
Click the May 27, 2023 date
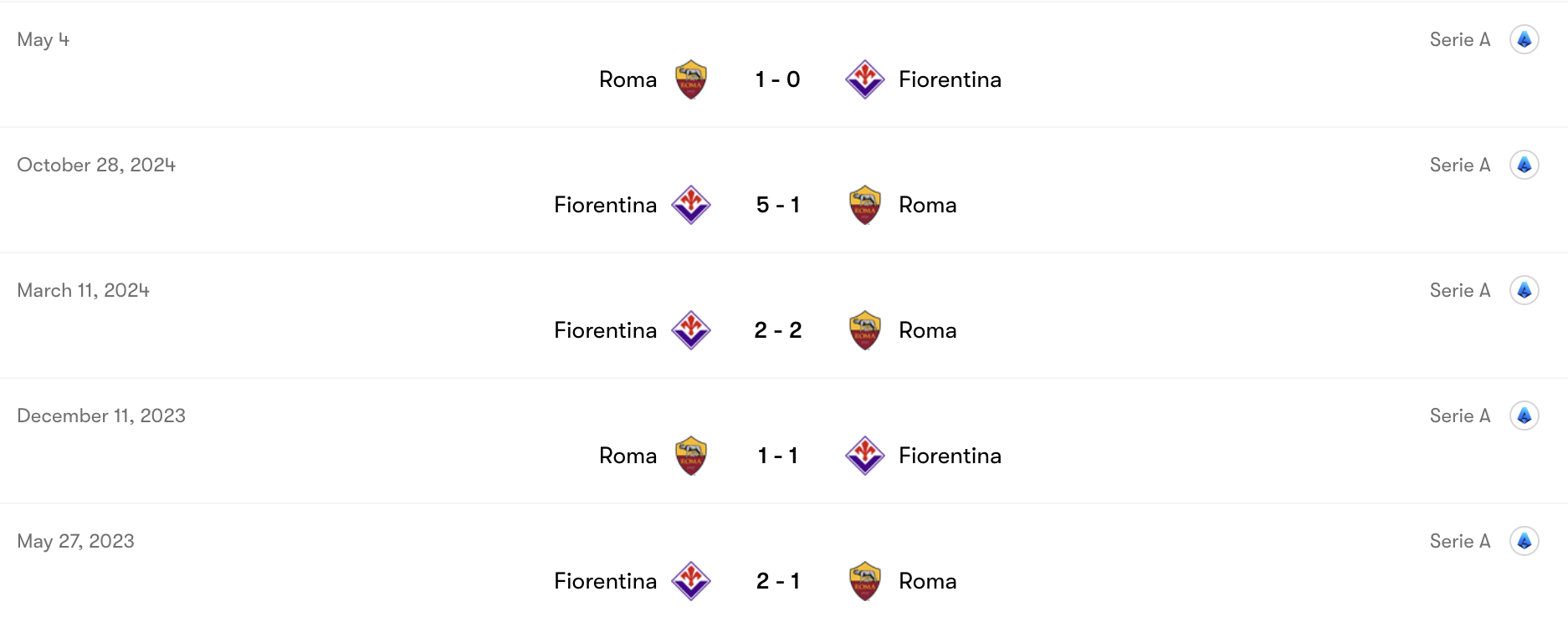(75, 541)
